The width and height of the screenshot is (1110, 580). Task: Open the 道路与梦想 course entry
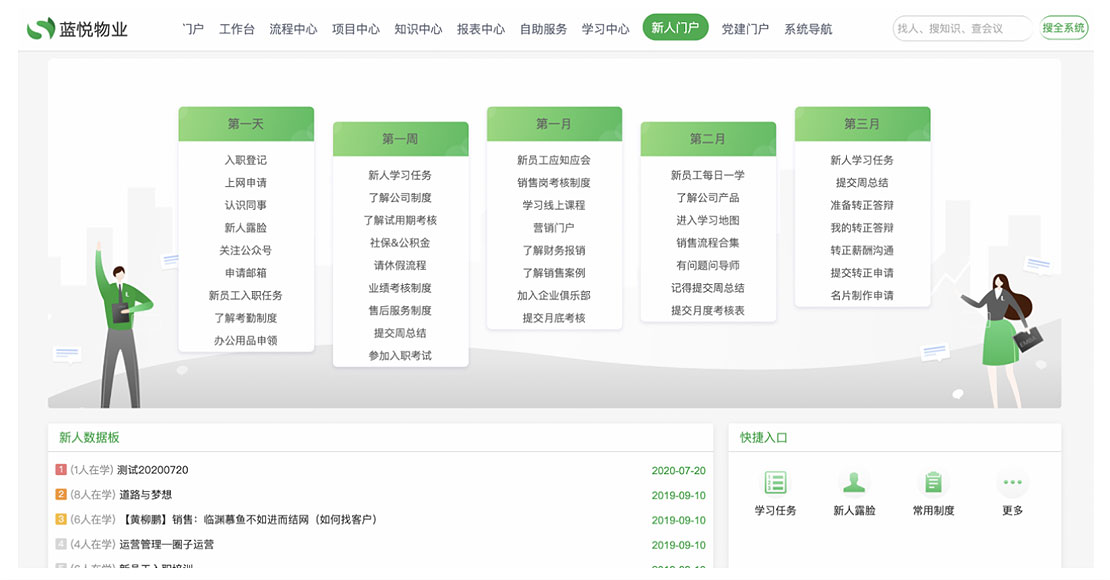[146, 495]
